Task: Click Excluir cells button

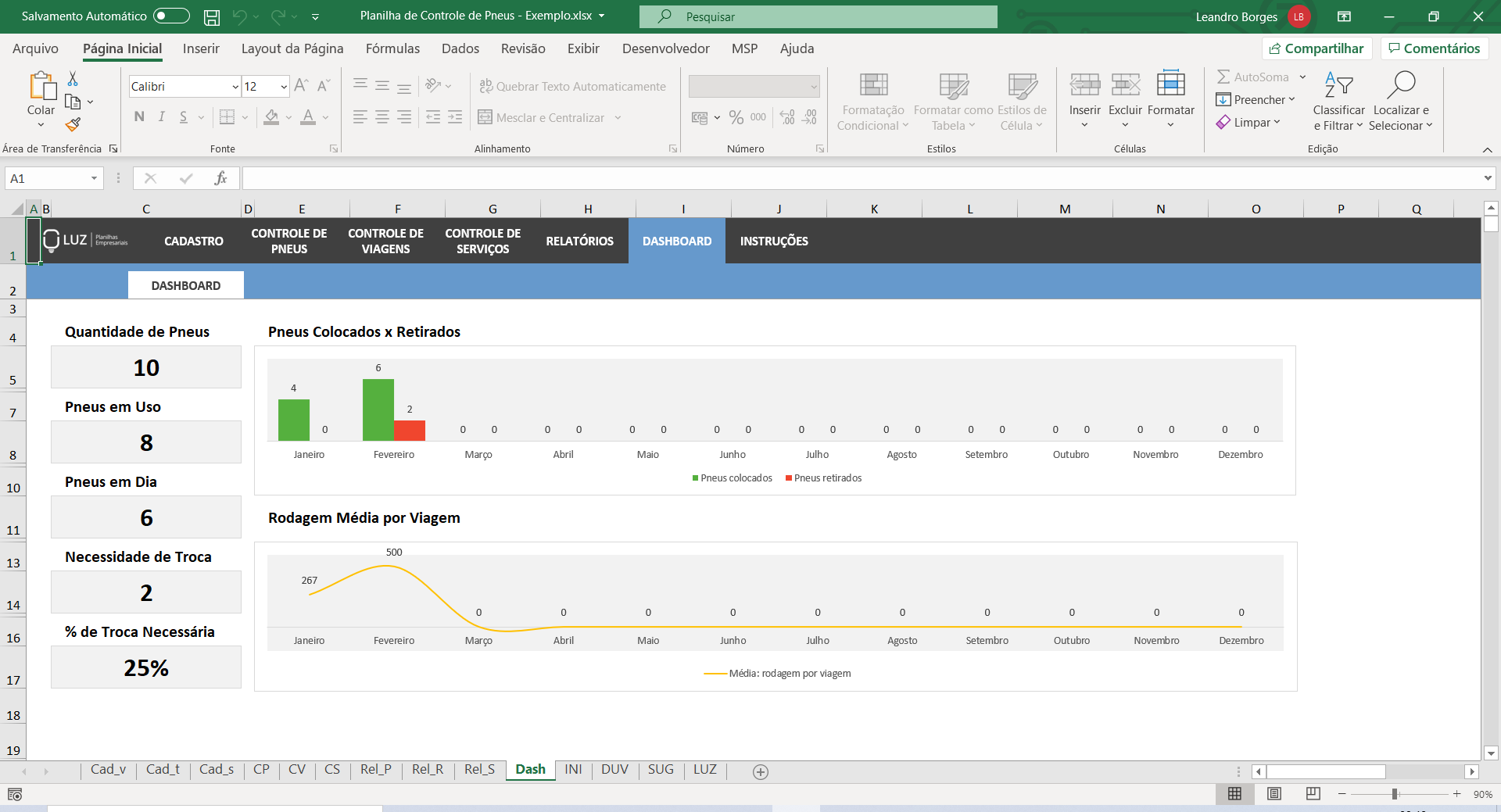Action: coord(1125,100)
